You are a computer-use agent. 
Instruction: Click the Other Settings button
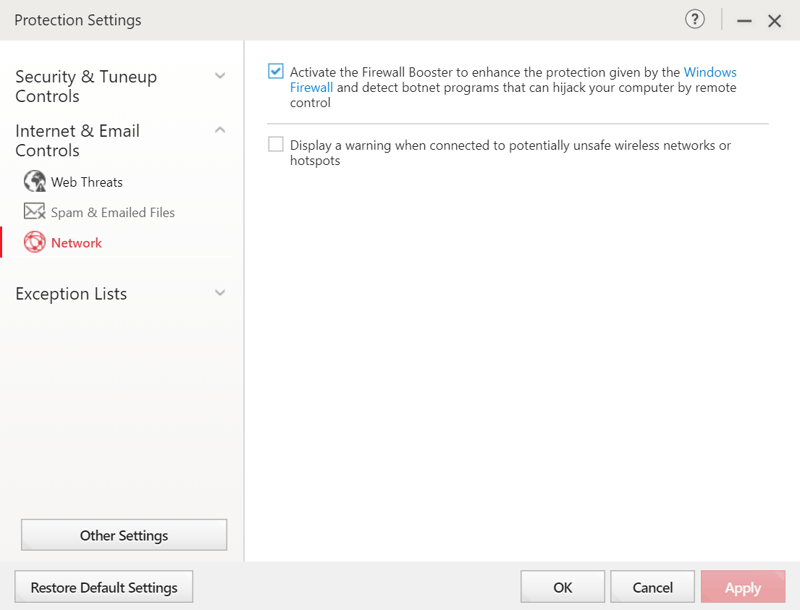click(x=124, y=535)
